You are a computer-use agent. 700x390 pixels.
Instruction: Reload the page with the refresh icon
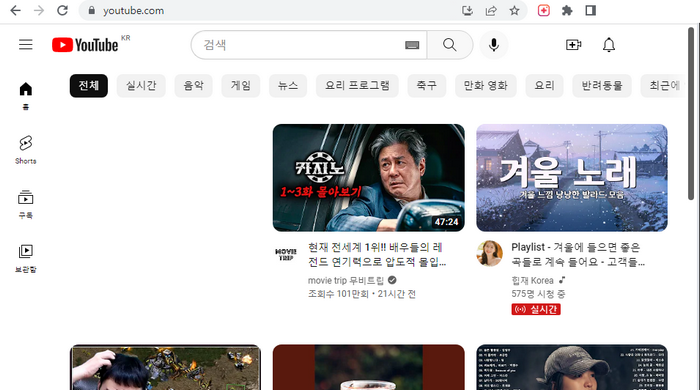[x=62, y=10]
